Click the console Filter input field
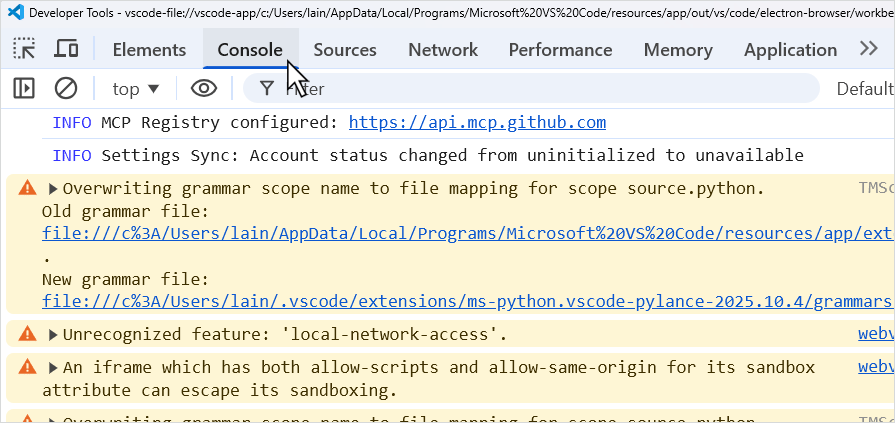This screenshot has width=895, height=423. coord(540,89)
